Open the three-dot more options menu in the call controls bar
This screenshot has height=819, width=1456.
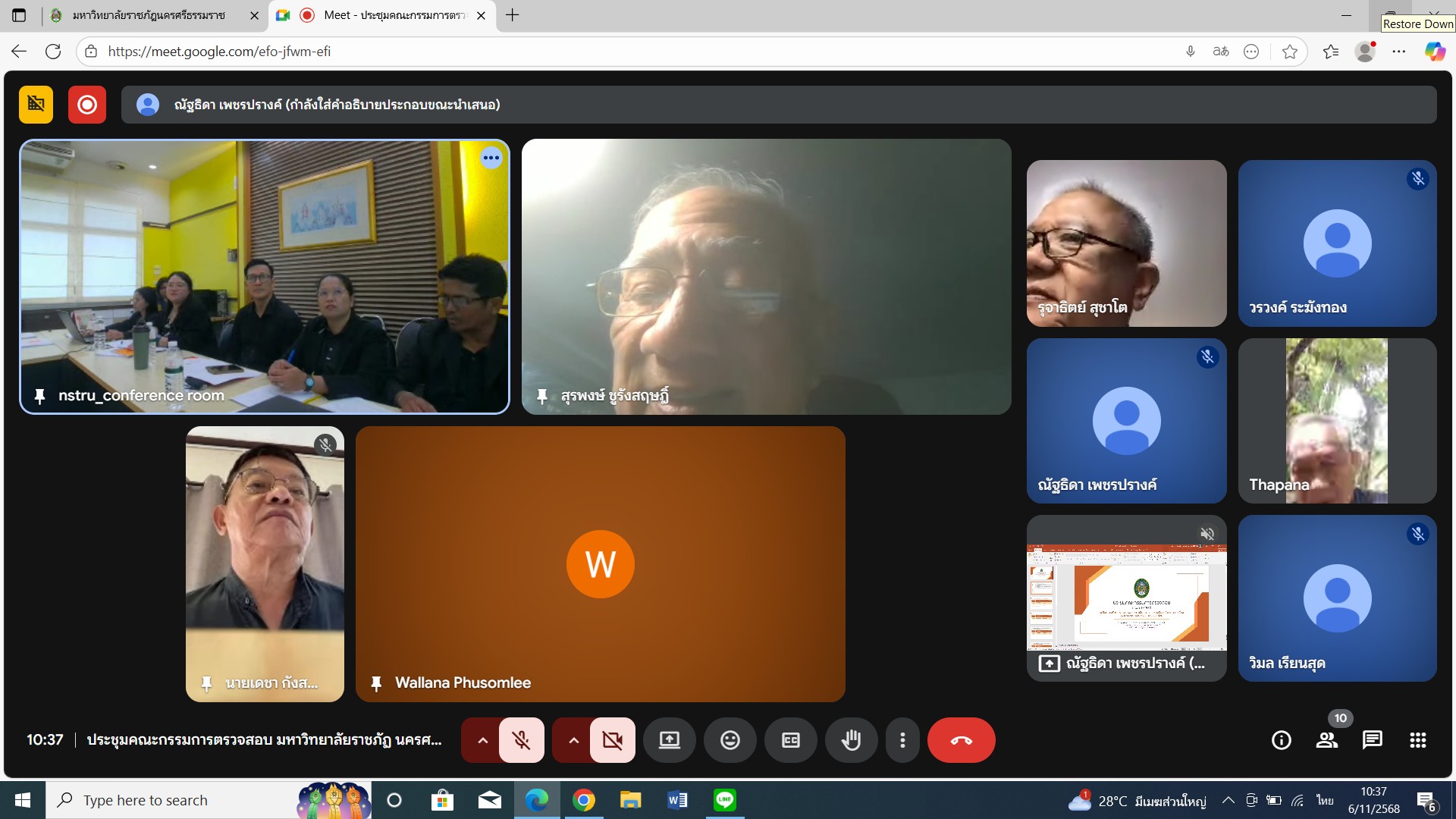pyautogui.click(x=902, y=740)
